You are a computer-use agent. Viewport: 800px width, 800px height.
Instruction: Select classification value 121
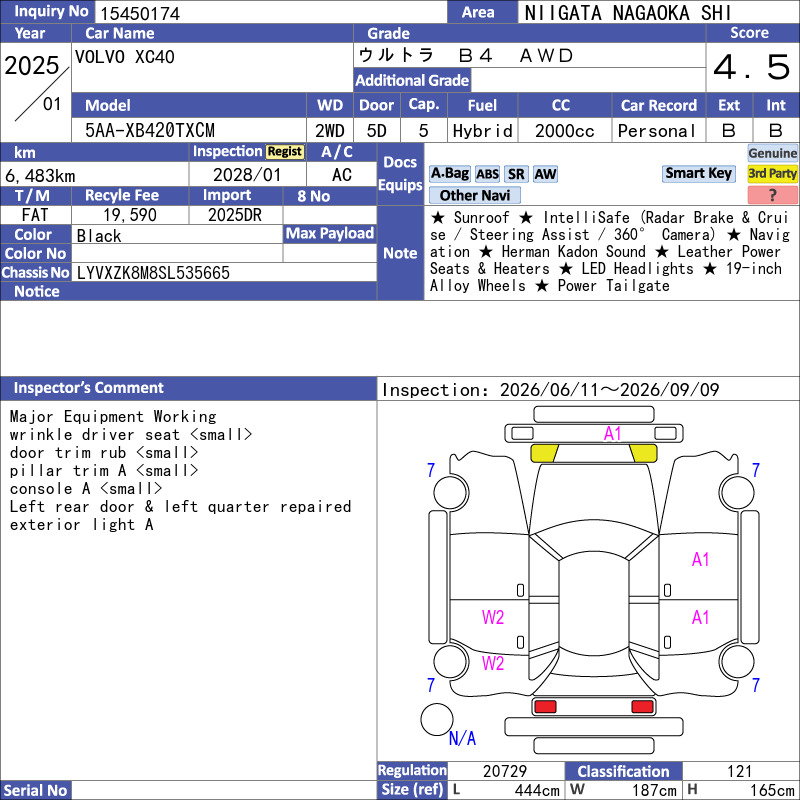[739, 771]
